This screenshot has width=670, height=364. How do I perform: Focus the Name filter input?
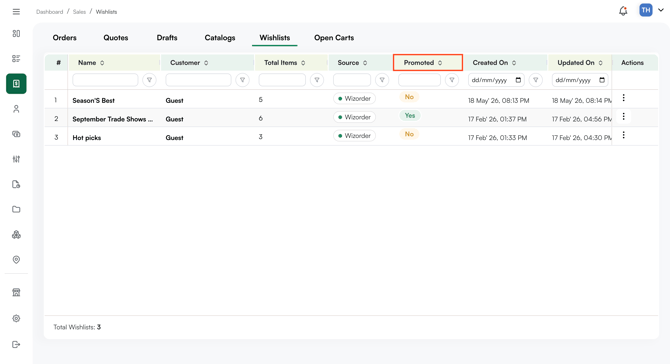[x=105, y=80]
